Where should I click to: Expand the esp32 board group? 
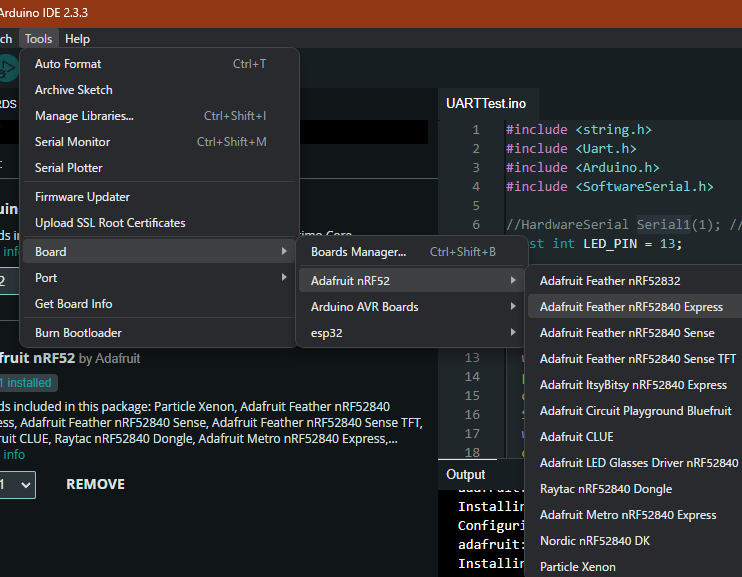pyautogui.click(x=411, y=333)
